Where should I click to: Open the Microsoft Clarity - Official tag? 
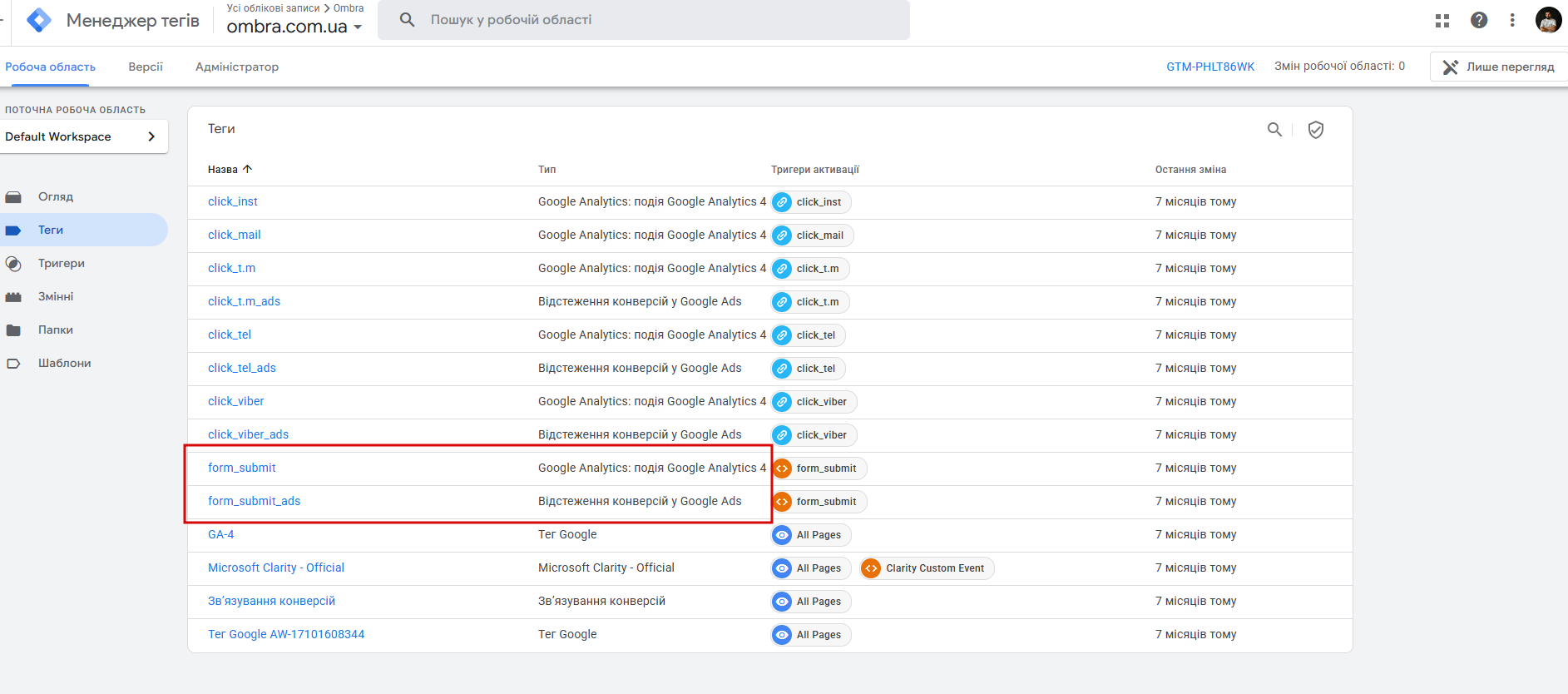click(x=276, y=568)
